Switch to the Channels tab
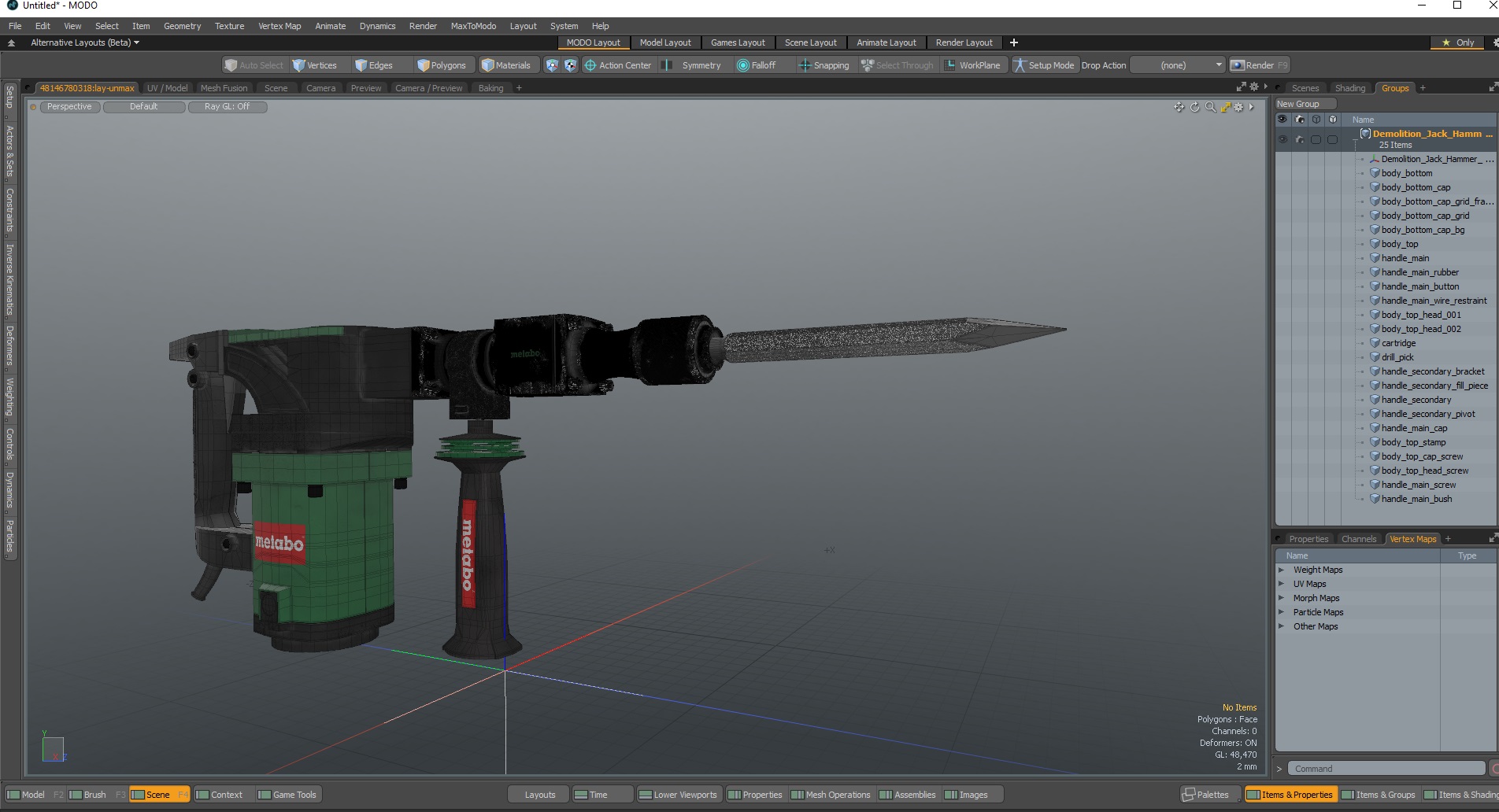 pyautogui.click(x=1359, y=539)
